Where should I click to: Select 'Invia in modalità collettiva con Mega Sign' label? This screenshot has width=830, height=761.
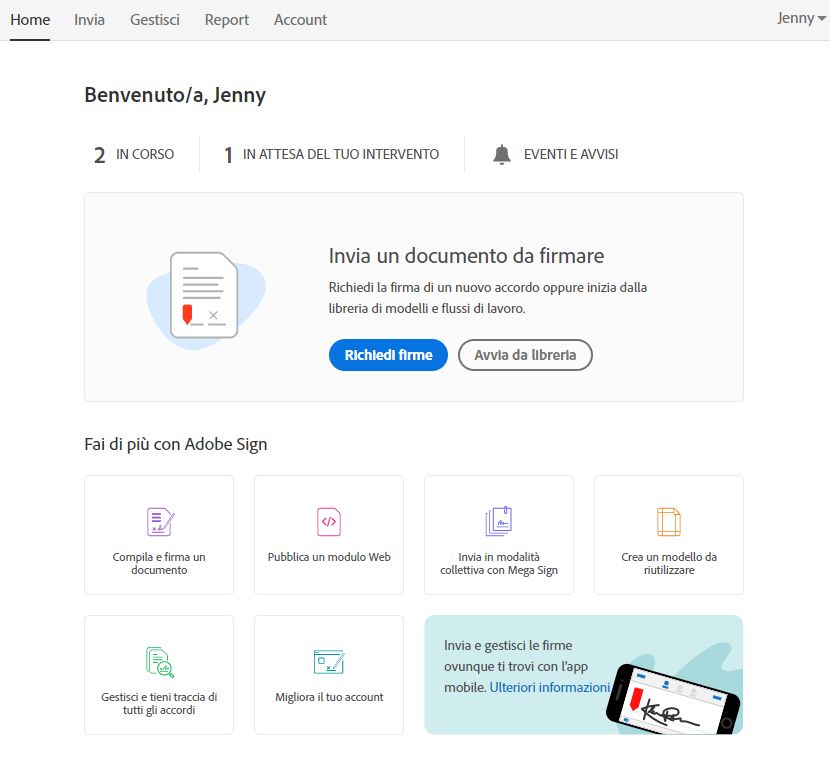pos(499,564)
